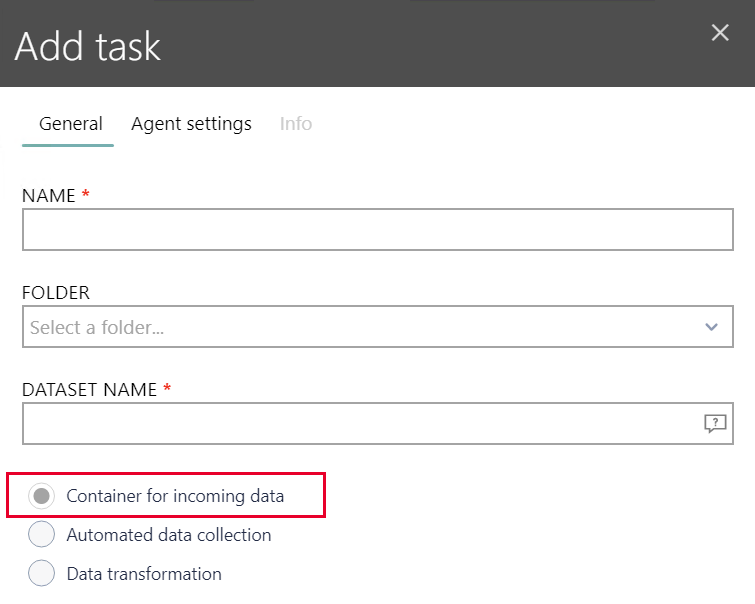
Task: Select the Container for incoming data radio button
Action: 42,496
